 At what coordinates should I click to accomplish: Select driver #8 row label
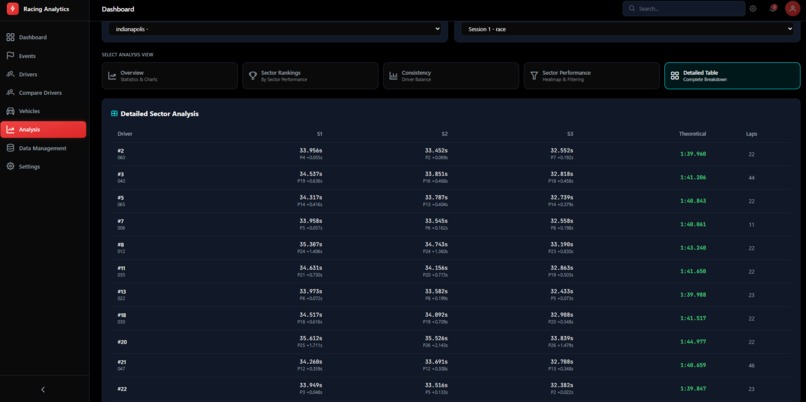point(121,245)
